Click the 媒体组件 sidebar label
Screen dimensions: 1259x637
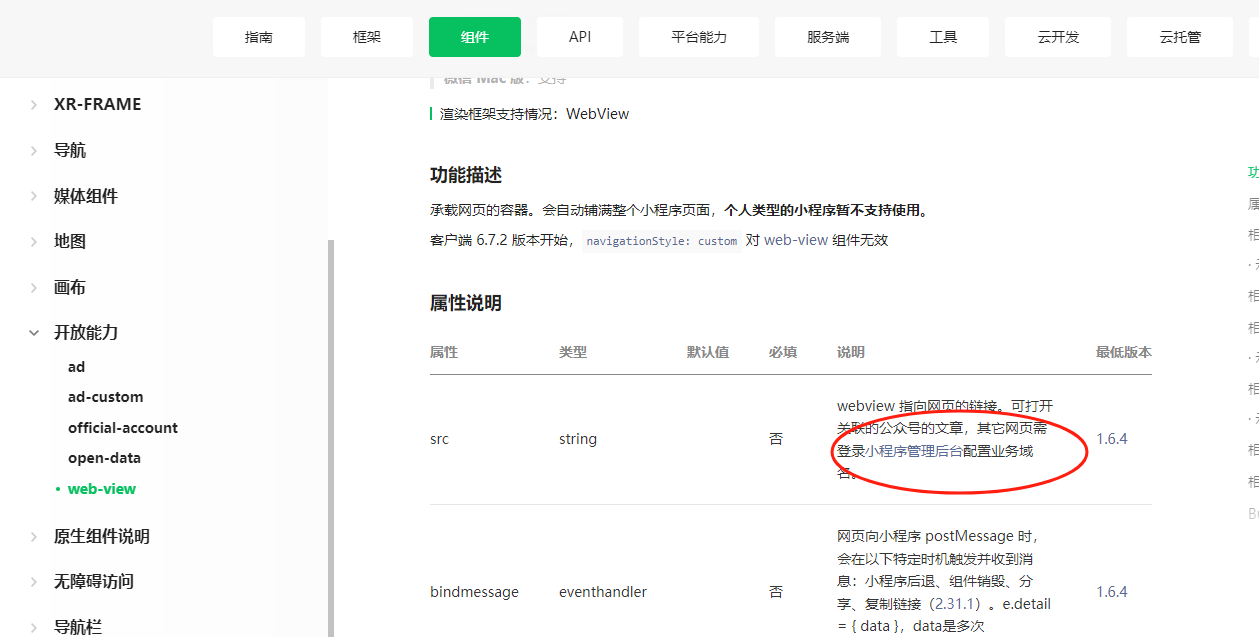pyautogui.click(x=86, y=196)
